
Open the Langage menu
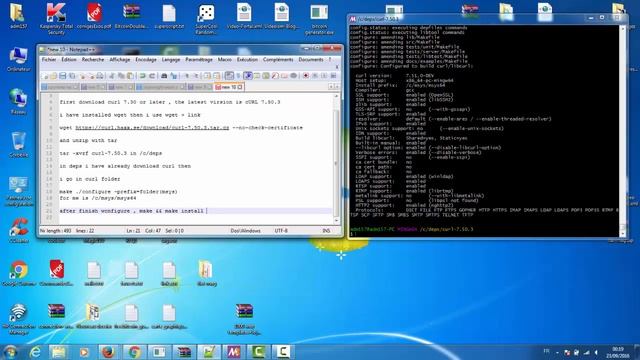coord(171,60)
